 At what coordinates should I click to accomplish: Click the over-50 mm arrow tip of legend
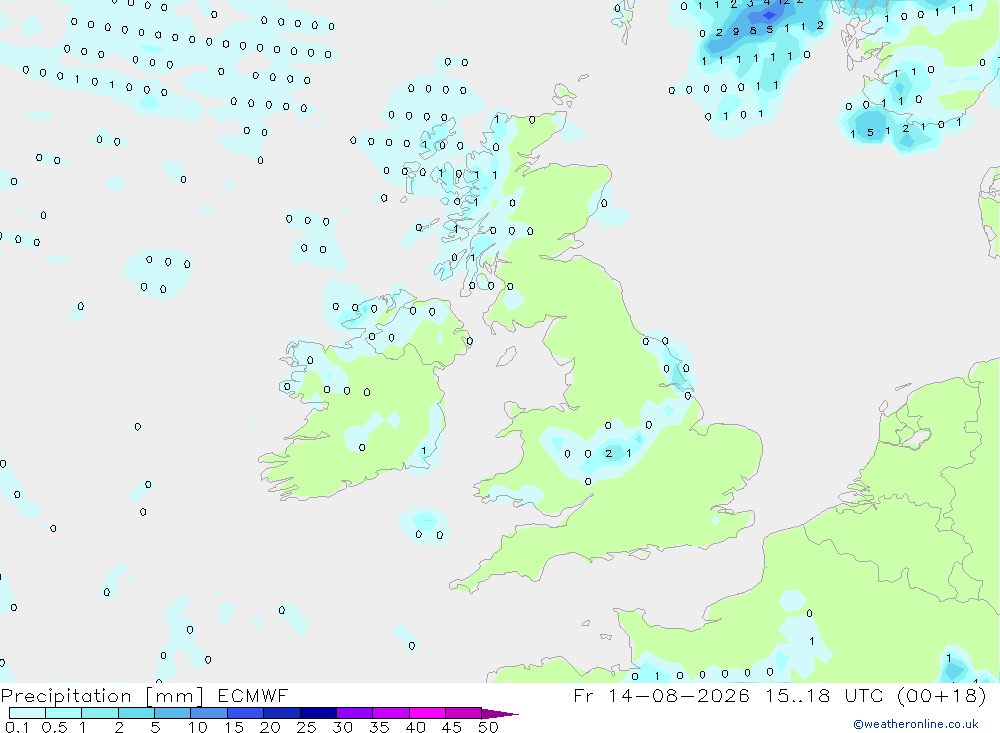pos(500,714)
